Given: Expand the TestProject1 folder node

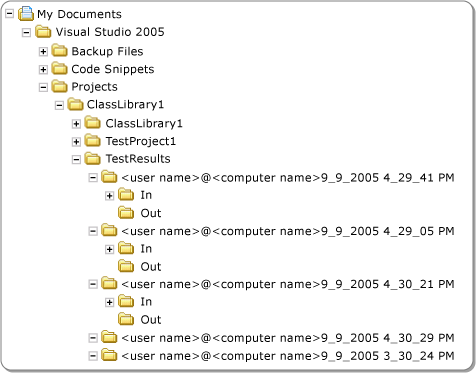Looking at the screenshot, I should [x=76, y=142].
